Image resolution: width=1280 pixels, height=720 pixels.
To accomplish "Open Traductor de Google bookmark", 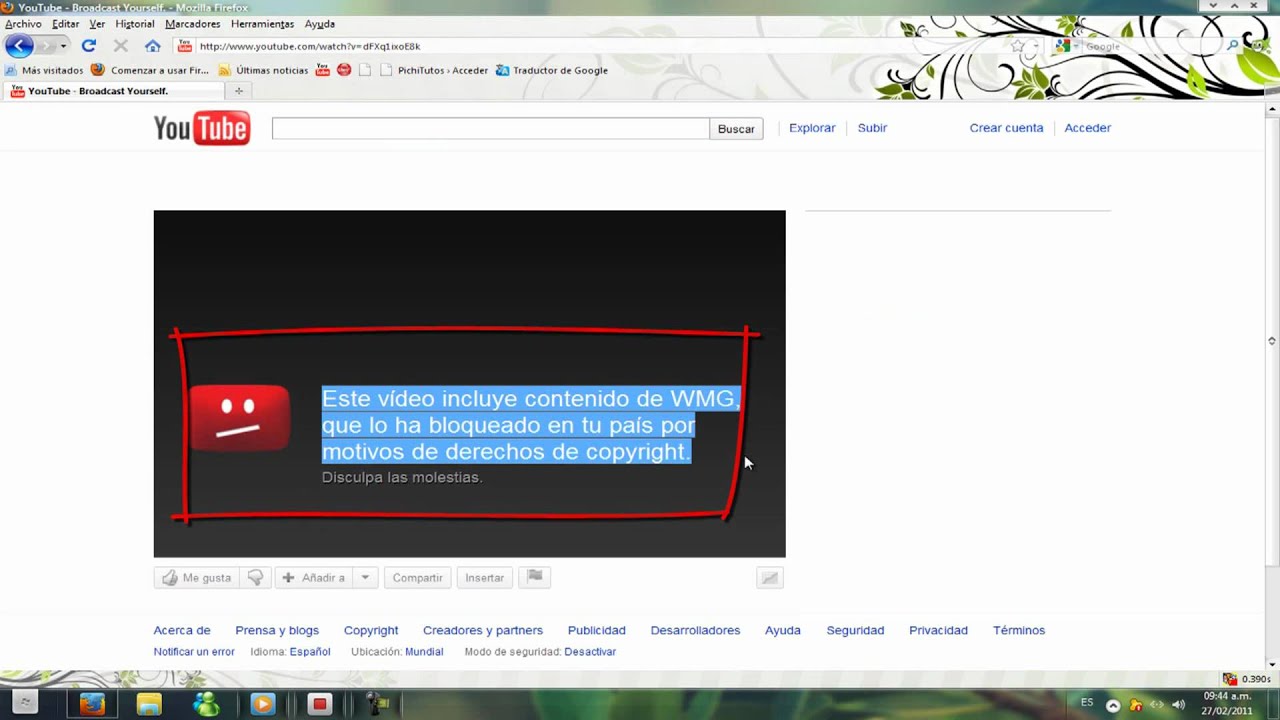I will pos(552,71).
